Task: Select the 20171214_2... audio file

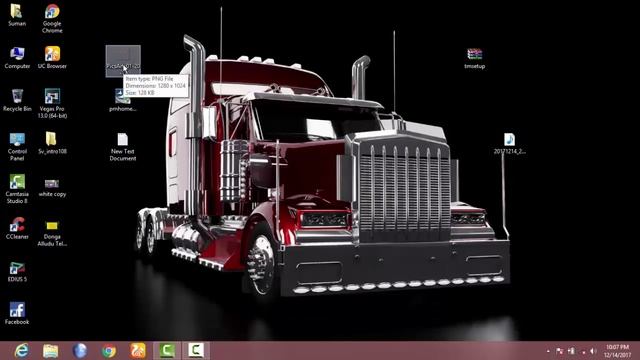Action: [509, 143]
